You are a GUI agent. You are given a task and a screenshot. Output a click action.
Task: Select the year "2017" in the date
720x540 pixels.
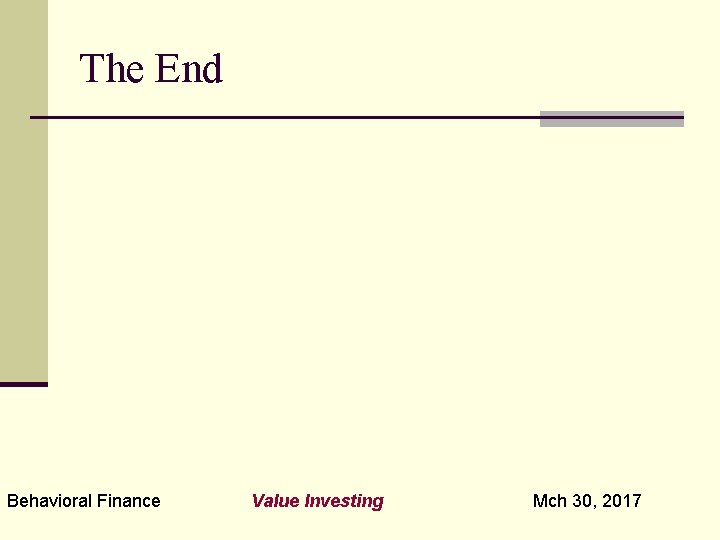point(622,501)
